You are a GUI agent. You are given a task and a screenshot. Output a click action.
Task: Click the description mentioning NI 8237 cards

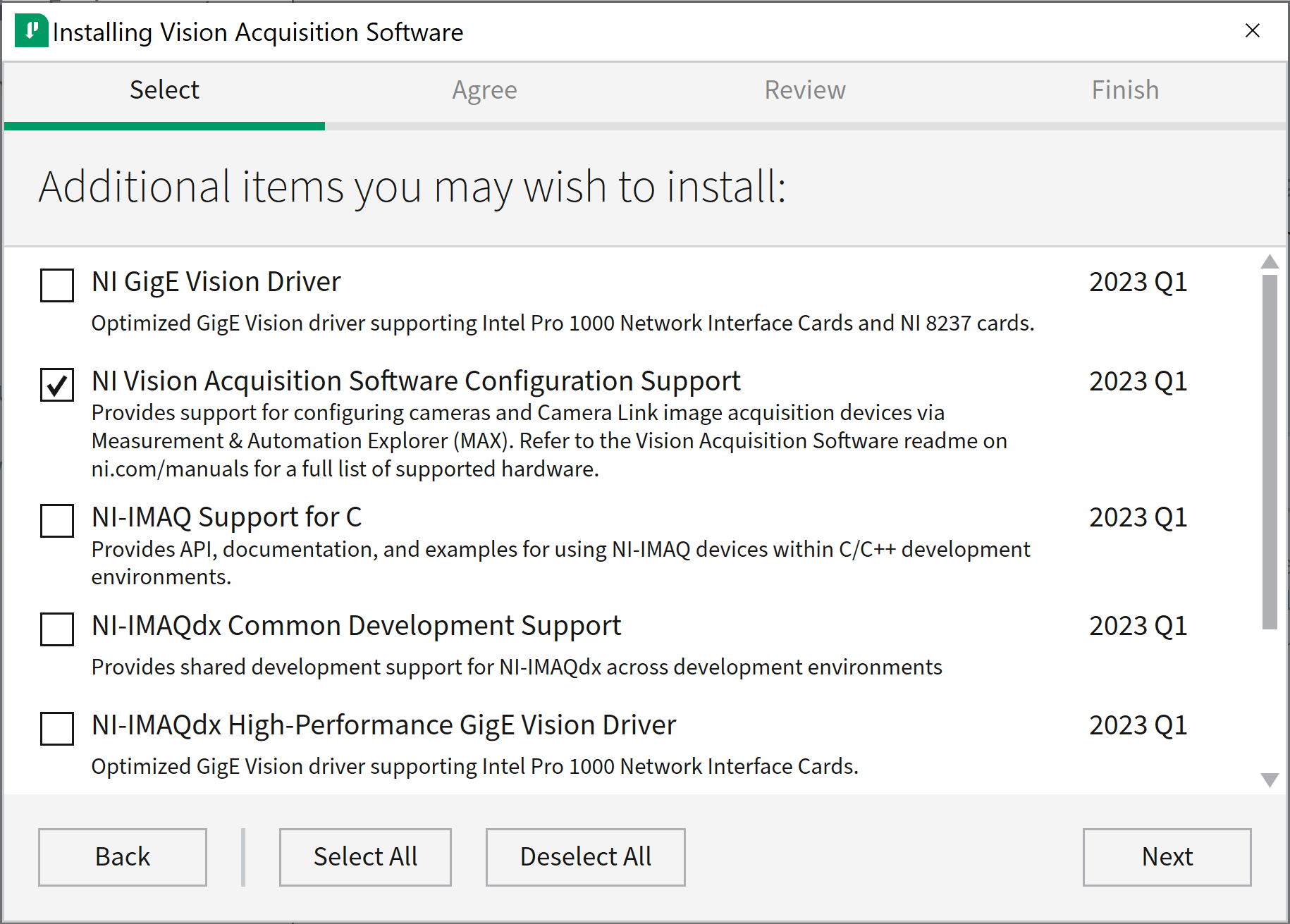pos(563,324)
